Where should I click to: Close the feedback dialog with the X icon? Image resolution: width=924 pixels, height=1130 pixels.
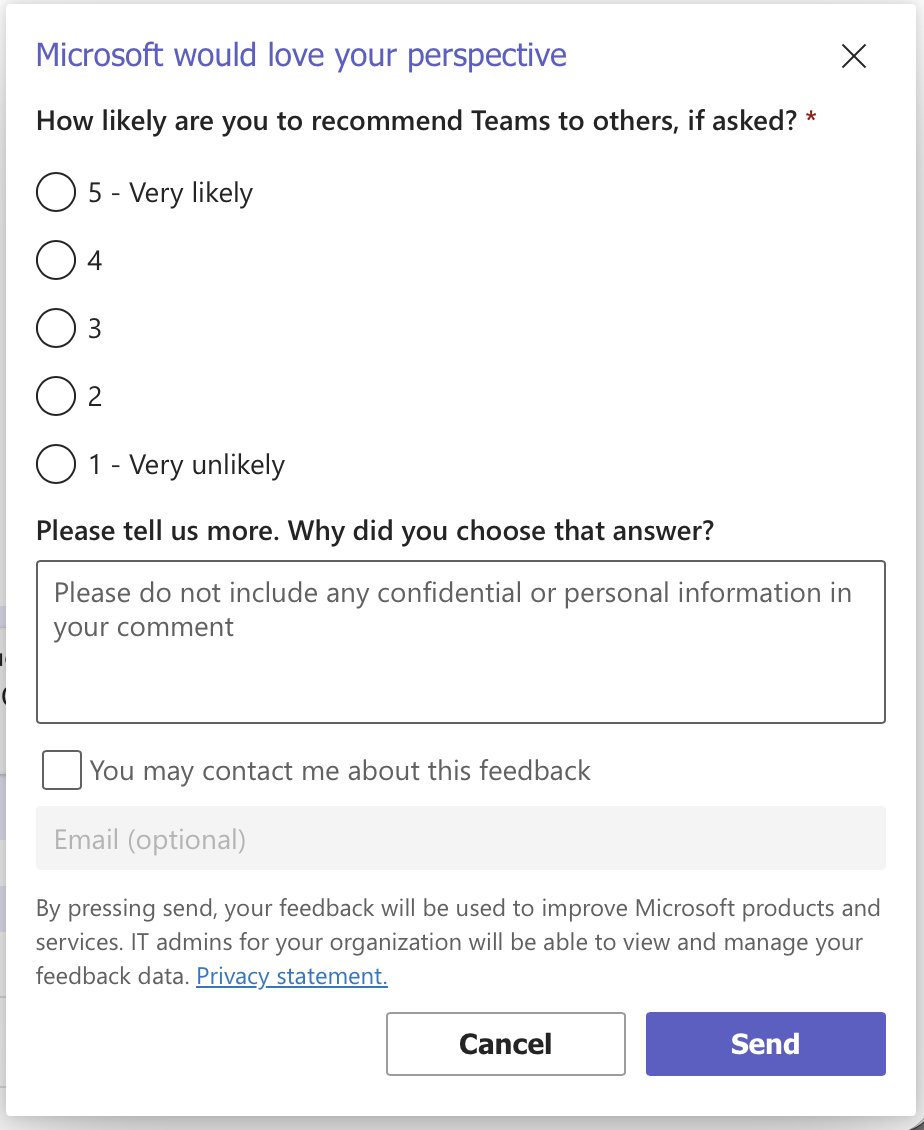coord(853,55)
